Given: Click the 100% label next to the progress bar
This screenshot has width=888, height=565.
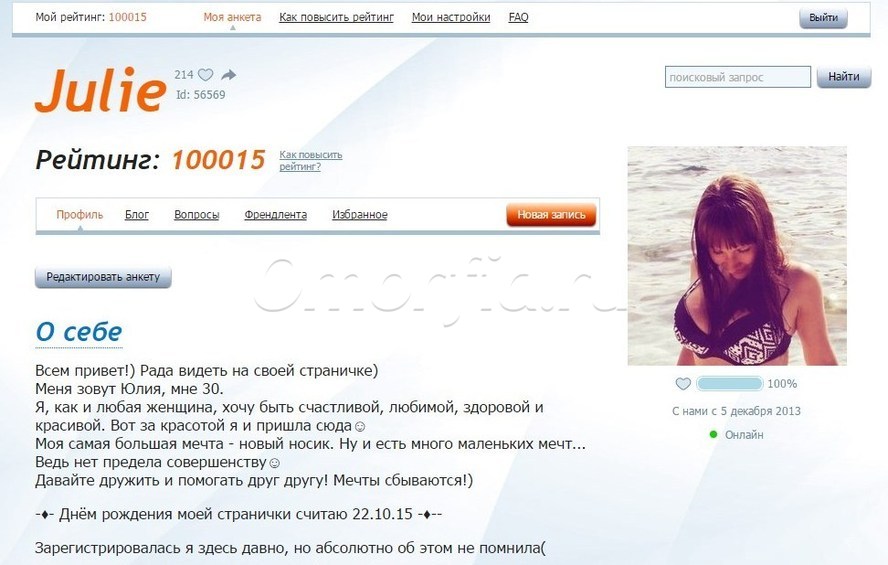Looking at the screenshot, I should pos(782,384).
